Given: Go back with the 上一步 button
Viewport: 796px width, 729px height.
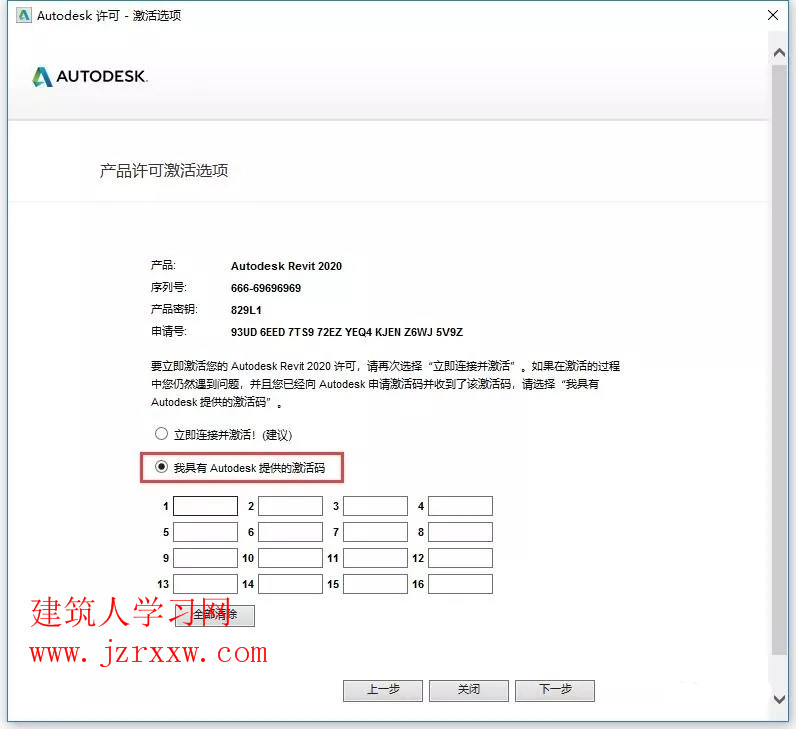Looking at the screenshot, I should 383,690.
